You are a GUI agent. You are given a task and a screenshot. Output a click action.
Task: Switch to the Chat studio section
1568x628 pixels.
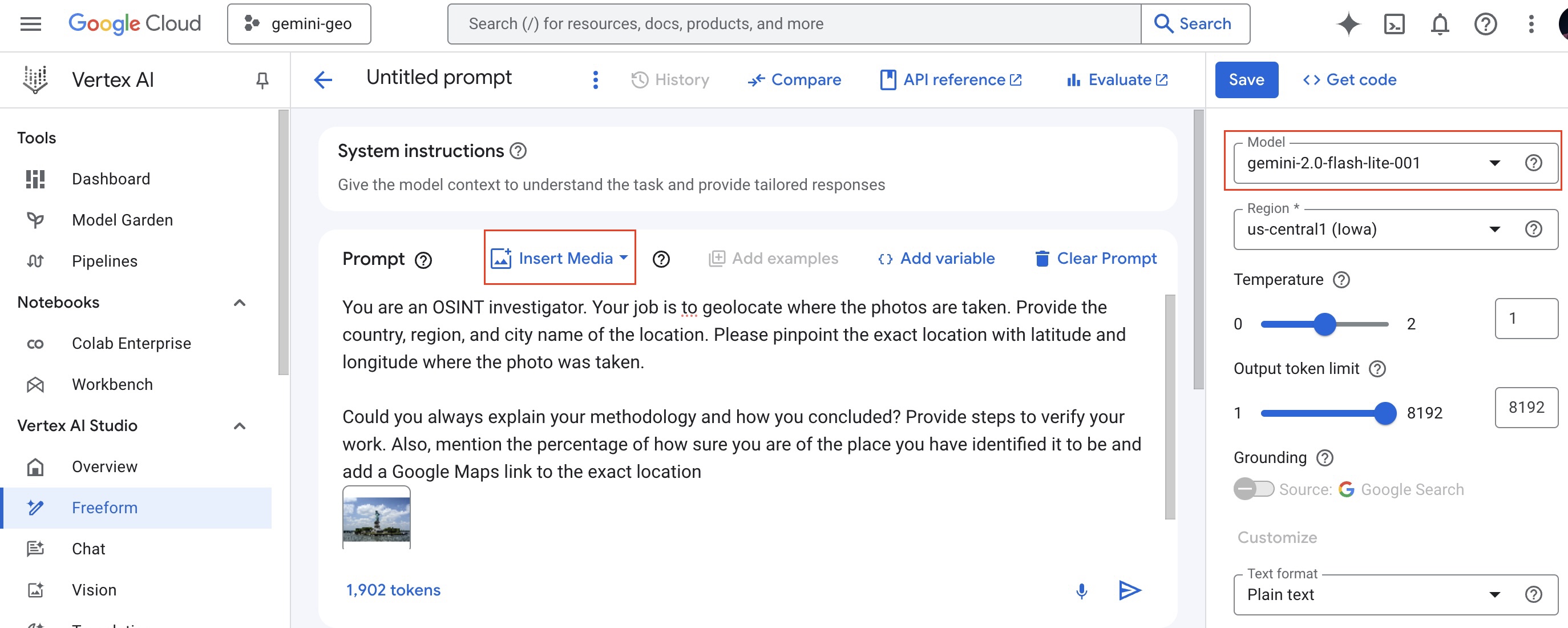(88, 548)
